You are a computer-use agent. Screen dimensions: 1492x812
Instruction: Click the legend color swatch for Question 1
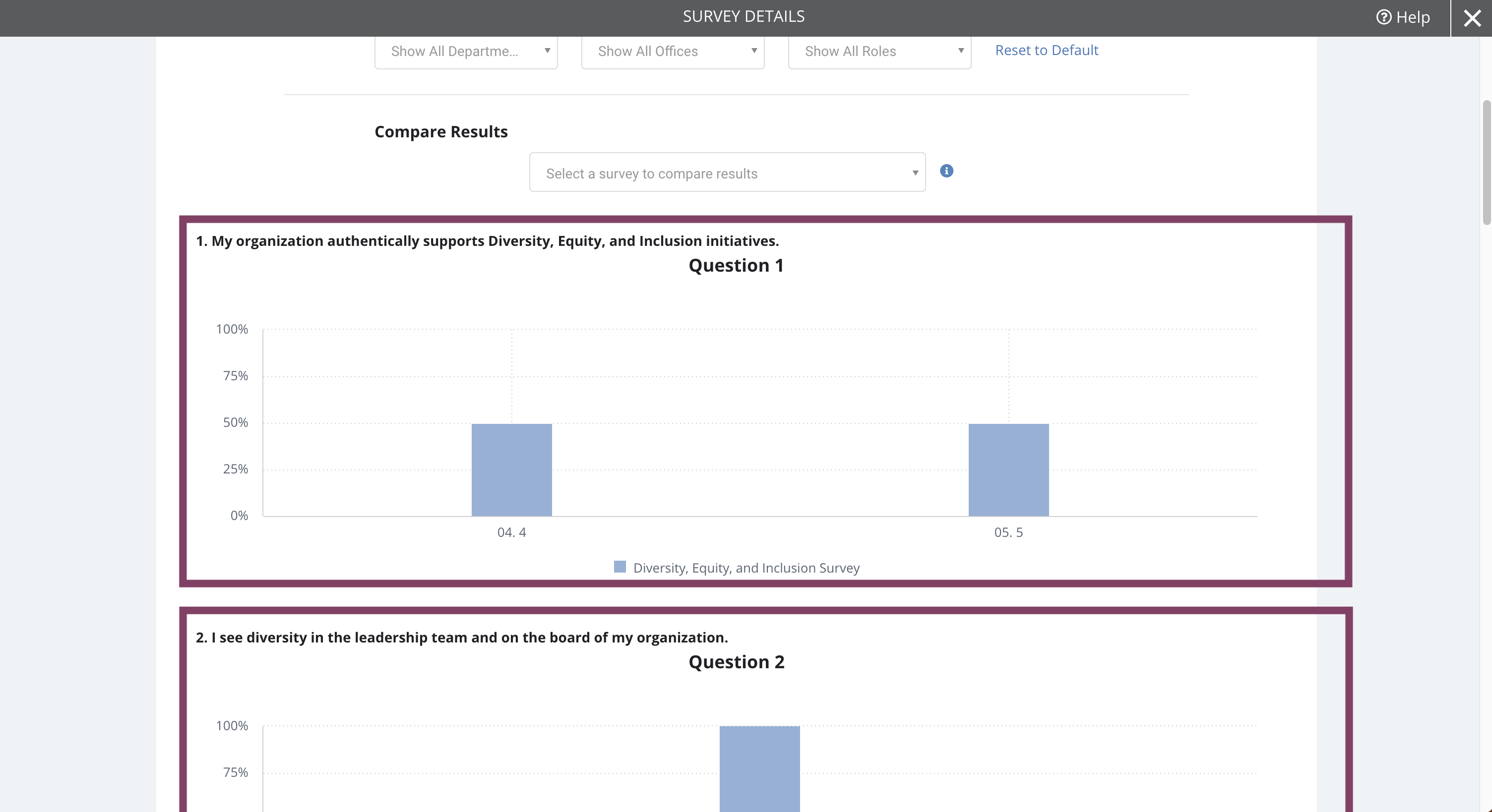(x=620, y=567)
